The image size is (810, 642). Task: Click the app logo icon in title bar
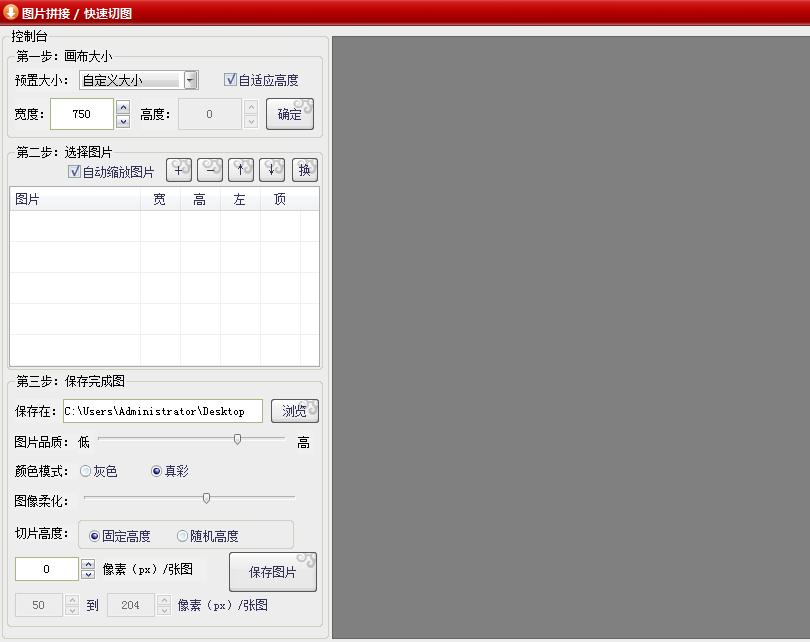[10, 12]
